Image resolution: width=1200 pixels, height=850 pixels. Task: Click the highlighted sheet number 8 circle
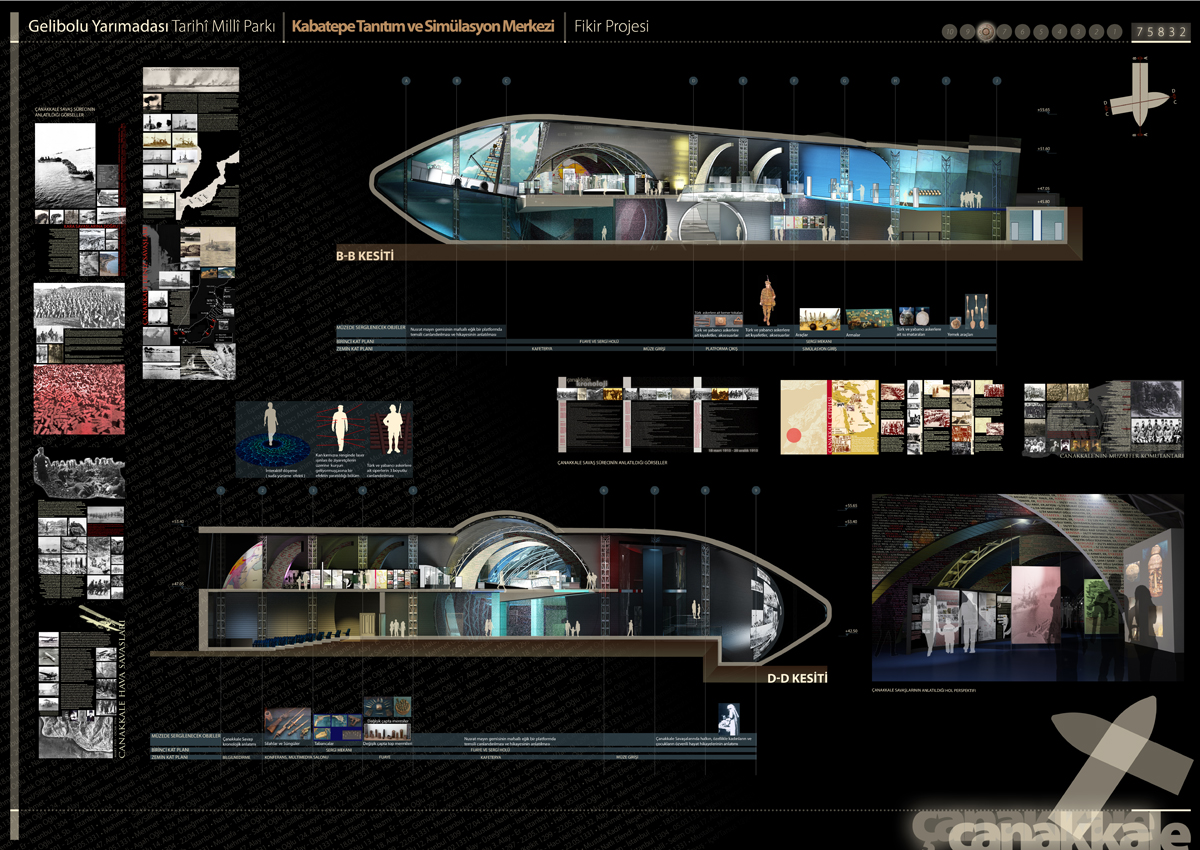point(986,31)
